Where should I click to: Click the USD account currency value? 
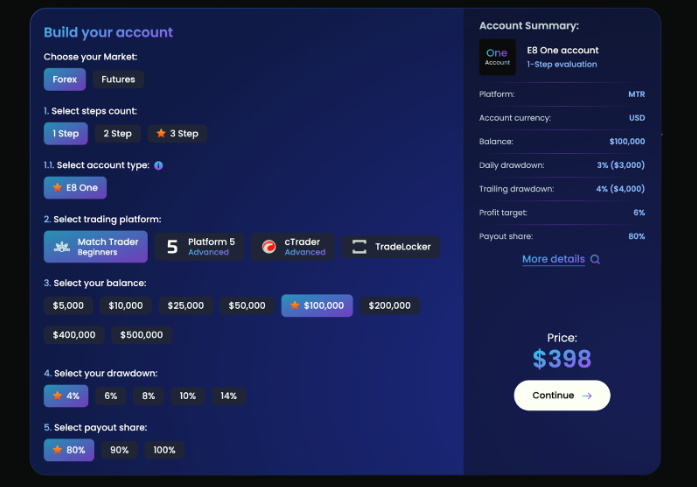coord(637,118)
